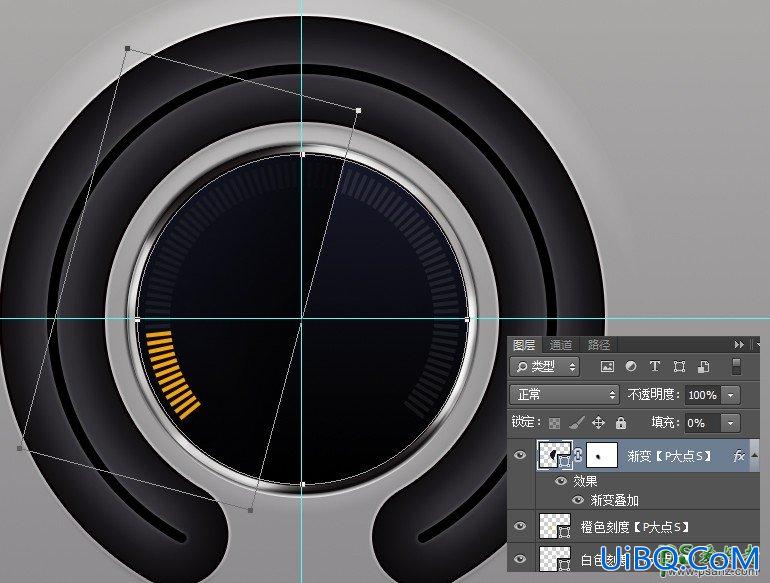This screenshot has width=770, height=583.
Task: Click the circle path bottom anchor point
Action: click(x=302, y=484)
